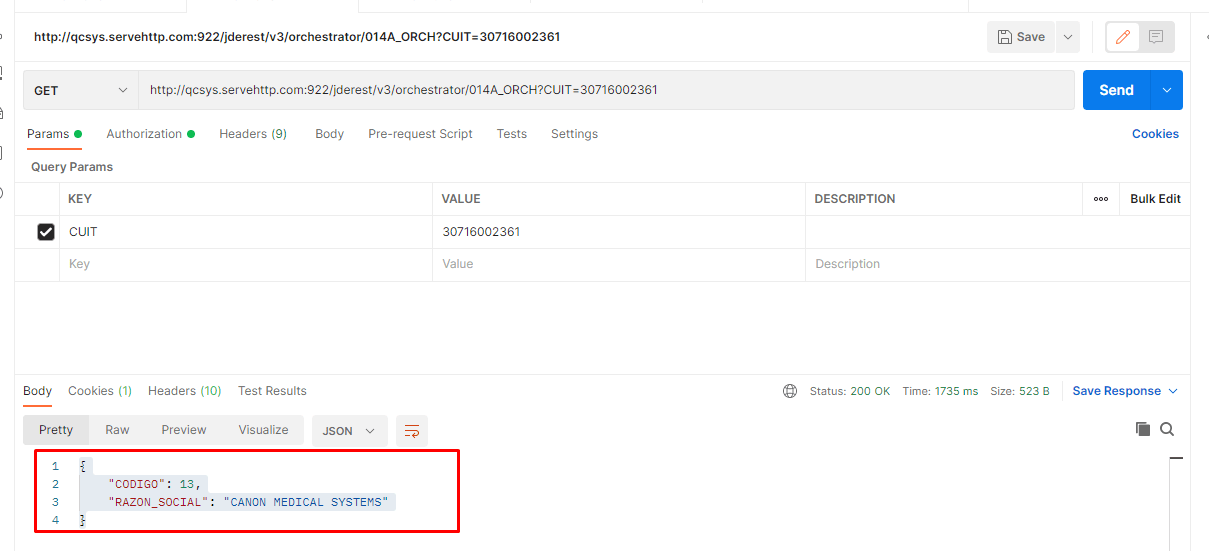1209x551 pixels.
Task: Click the request URL input field
Action: click(x=607, y=90)
